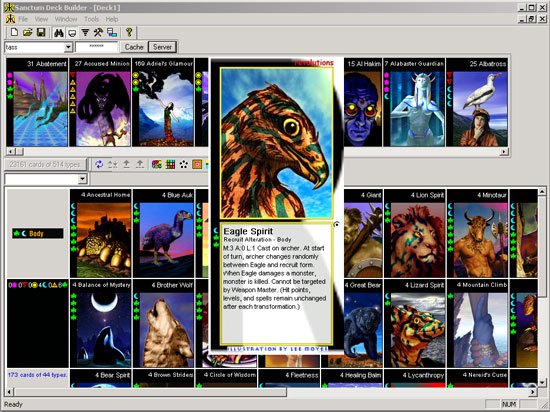550x412 pixels.
Task: Click '173 cards of 44 types' text
Action: [x=37, y=375]
